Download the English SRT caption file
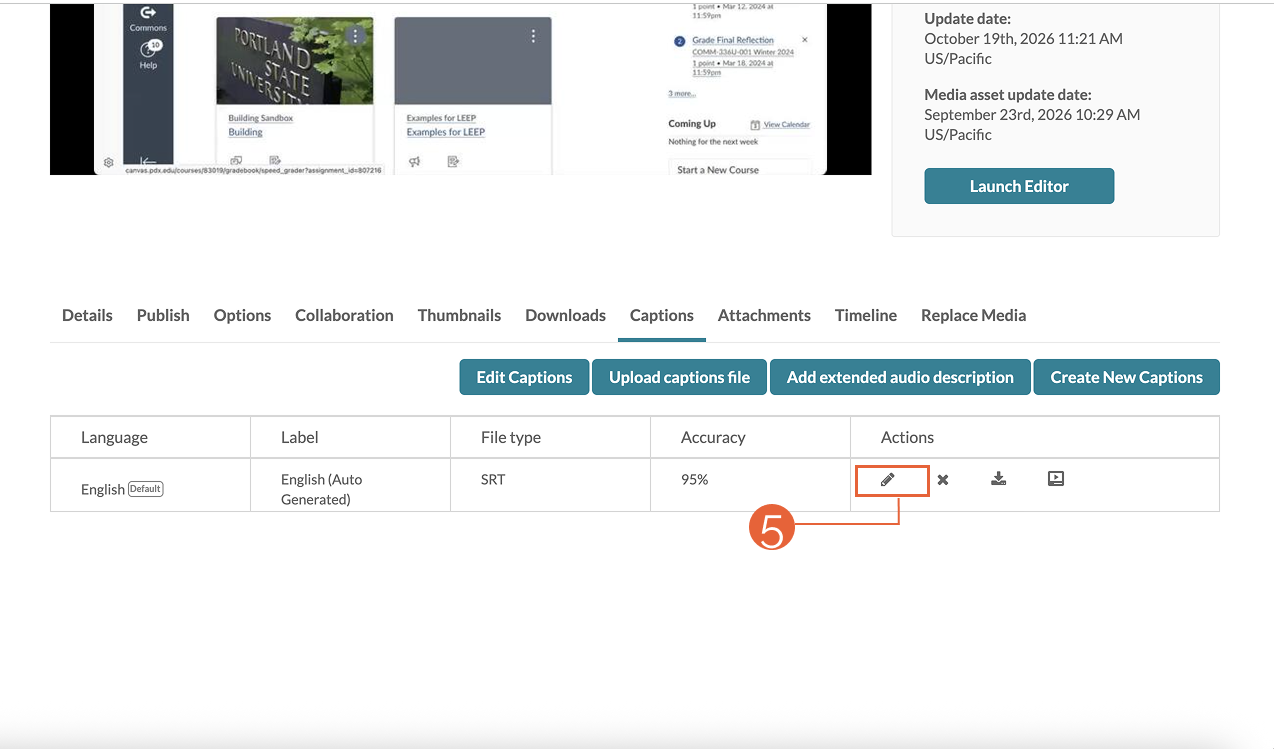 tap(998, 479)
